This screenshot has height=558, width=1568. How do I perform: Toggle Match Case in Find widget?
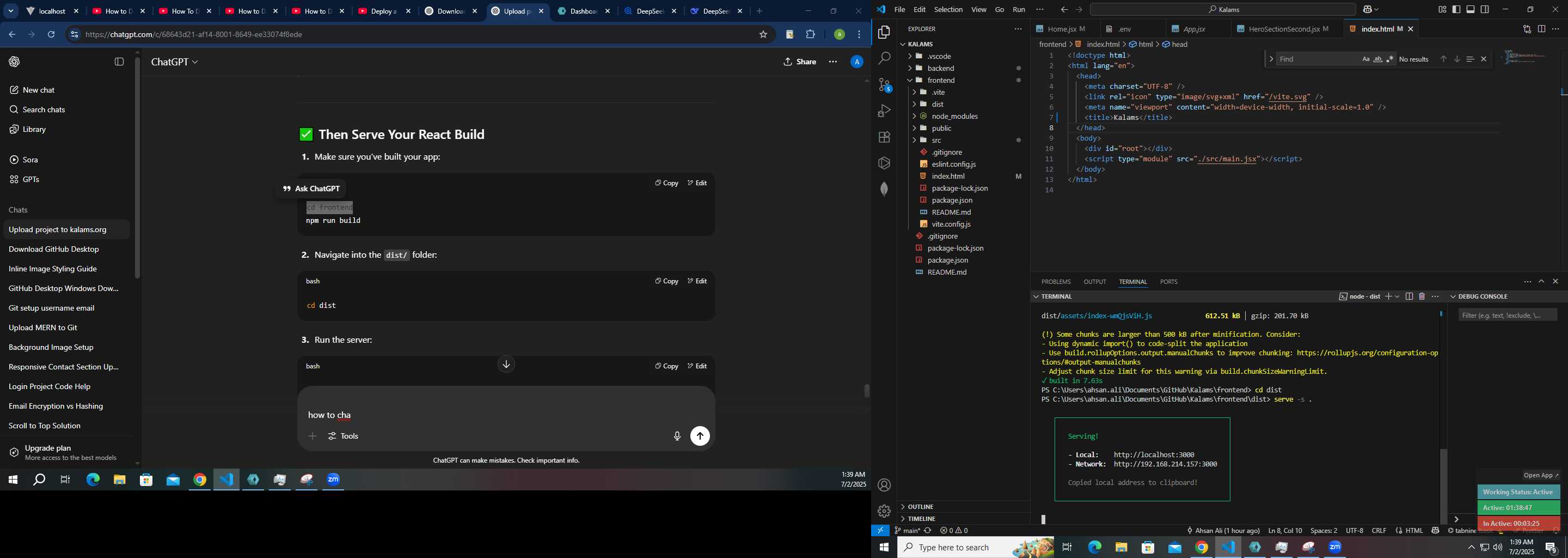pos(1365,59)
